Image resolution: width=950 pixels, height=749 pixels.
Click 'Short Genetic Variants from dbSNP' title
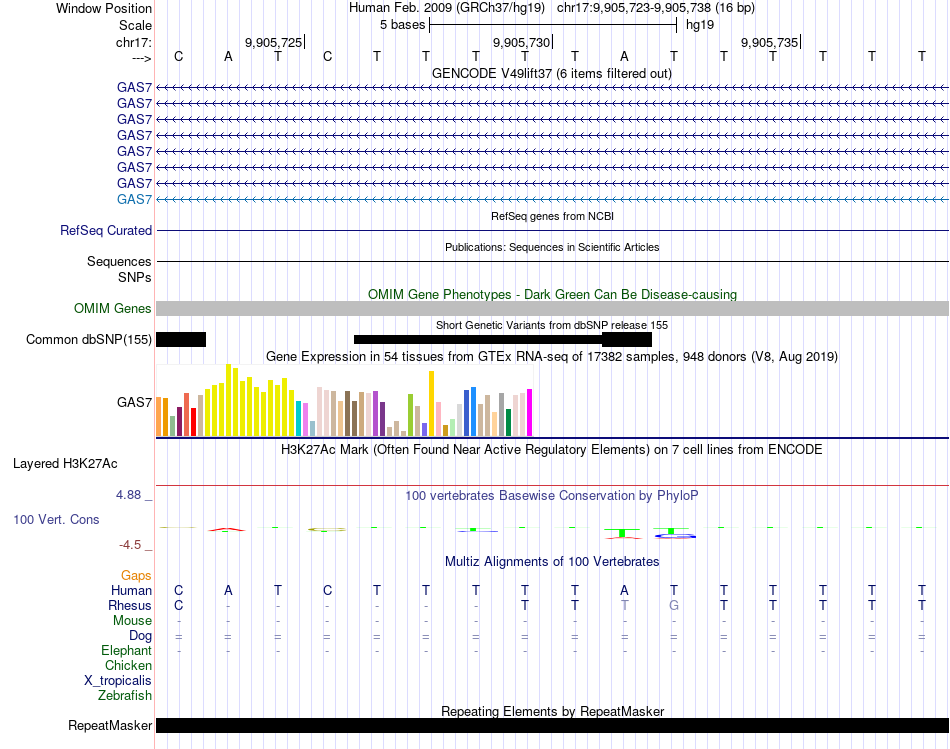pyautogui.click(x=552, y=325)
